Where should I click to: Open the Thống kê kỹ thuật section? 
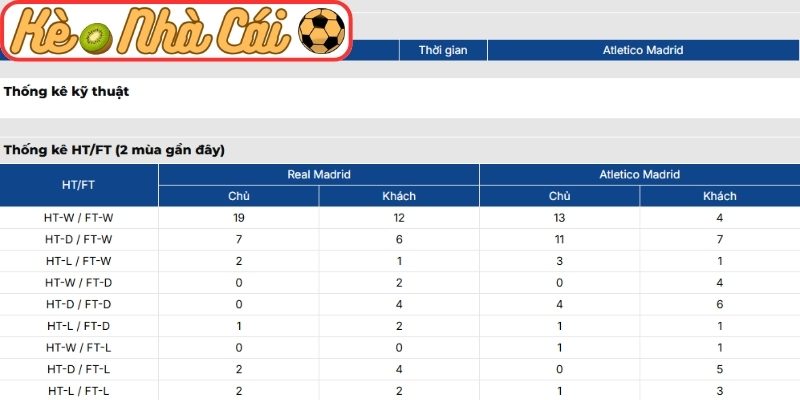coord(67,92)
